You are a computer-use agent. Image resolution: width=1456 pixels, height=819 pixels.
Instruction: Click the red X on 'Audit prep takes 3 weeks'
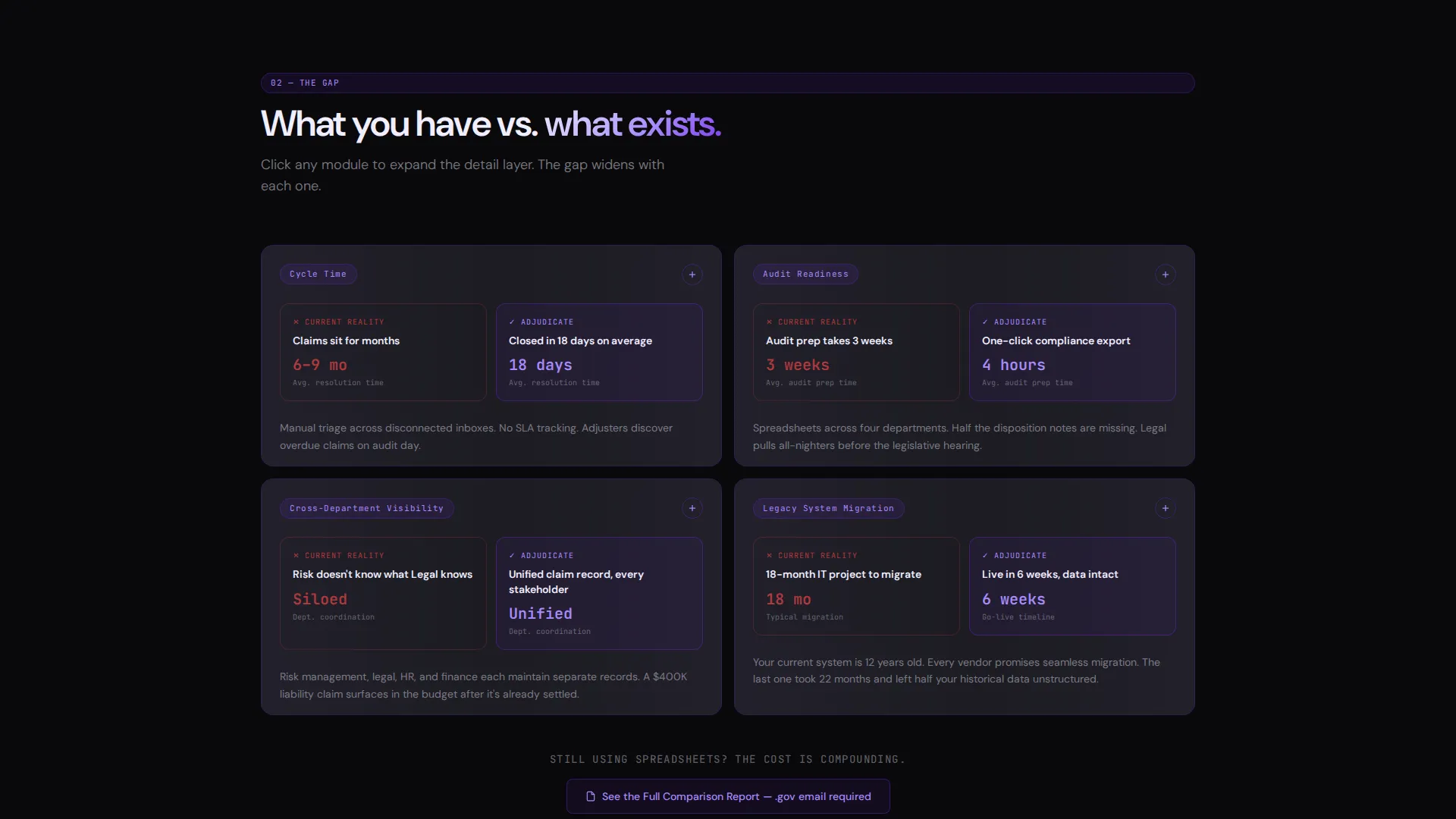(x=769, y=322)
